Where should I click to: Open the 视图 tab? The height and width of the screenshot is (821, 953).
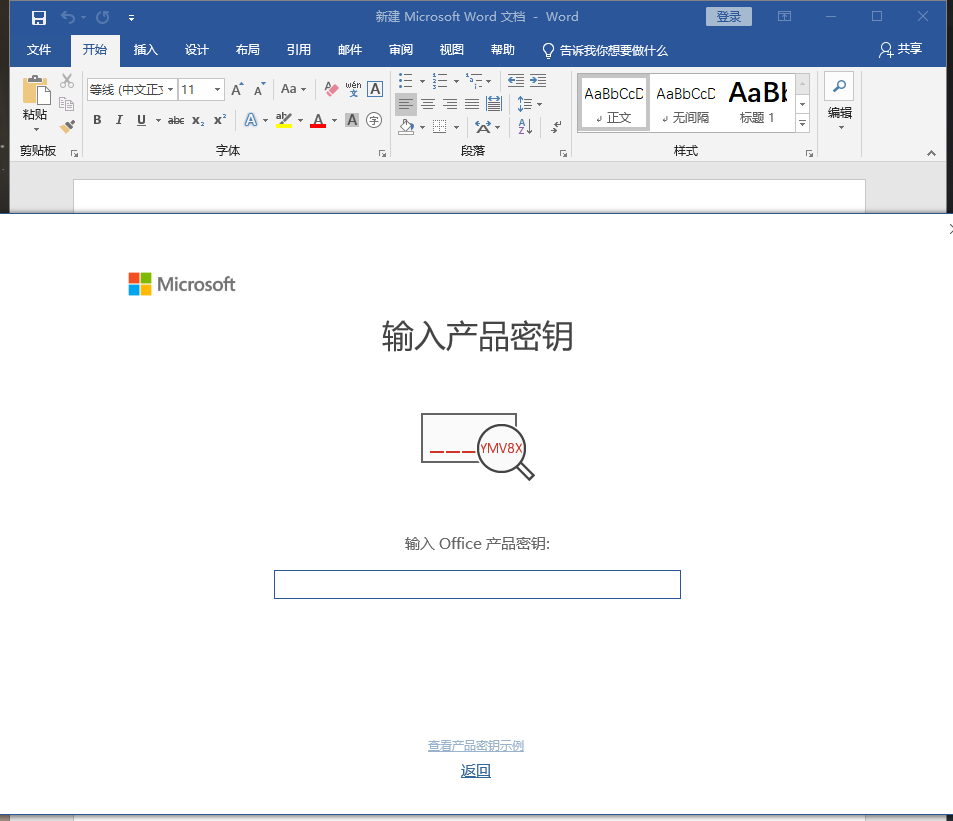452,50
